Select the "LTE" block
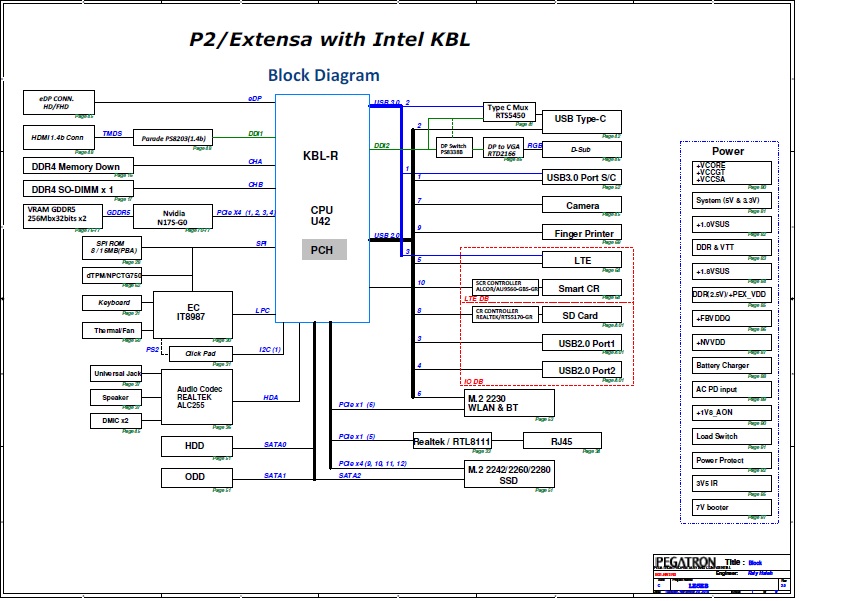Screen dimensions: 851x601 582,261
